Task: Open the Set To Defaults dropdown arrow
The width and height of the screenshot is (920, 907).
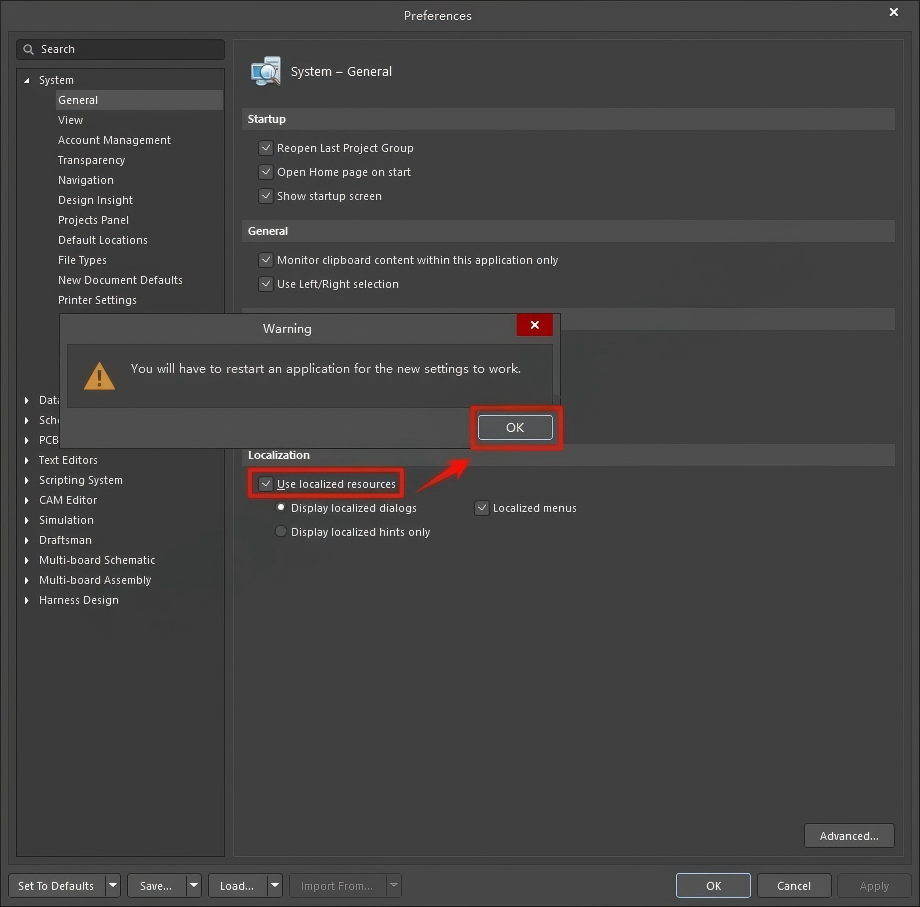Action: click(113, 885)
